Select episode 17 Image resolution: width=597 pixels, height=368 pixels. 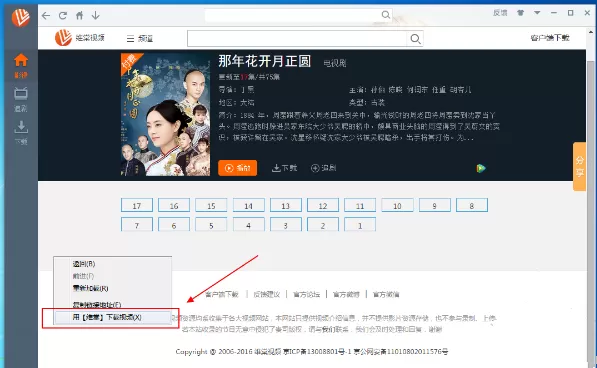tap(137, 206)
